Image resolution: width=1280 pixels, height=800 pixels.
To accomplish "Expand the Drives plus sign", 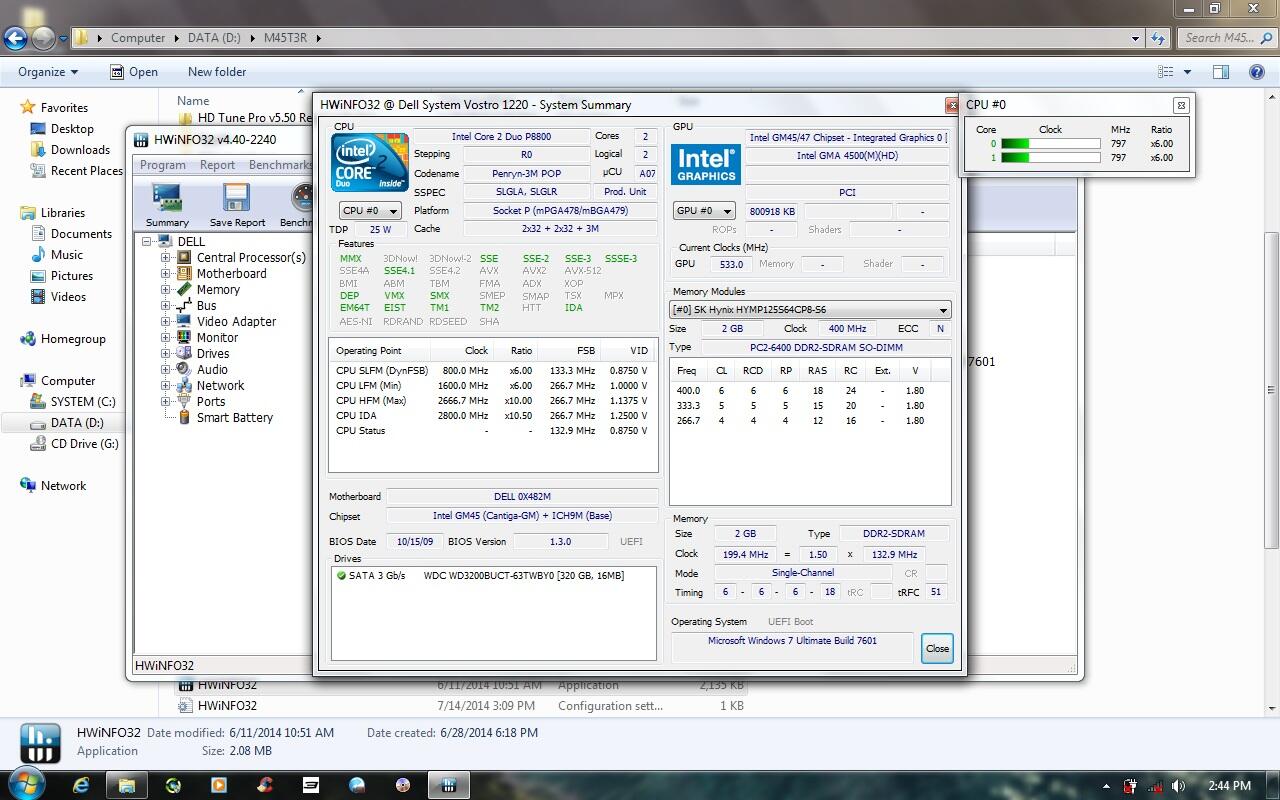I will pyautogui.click(x=166, y=353).
